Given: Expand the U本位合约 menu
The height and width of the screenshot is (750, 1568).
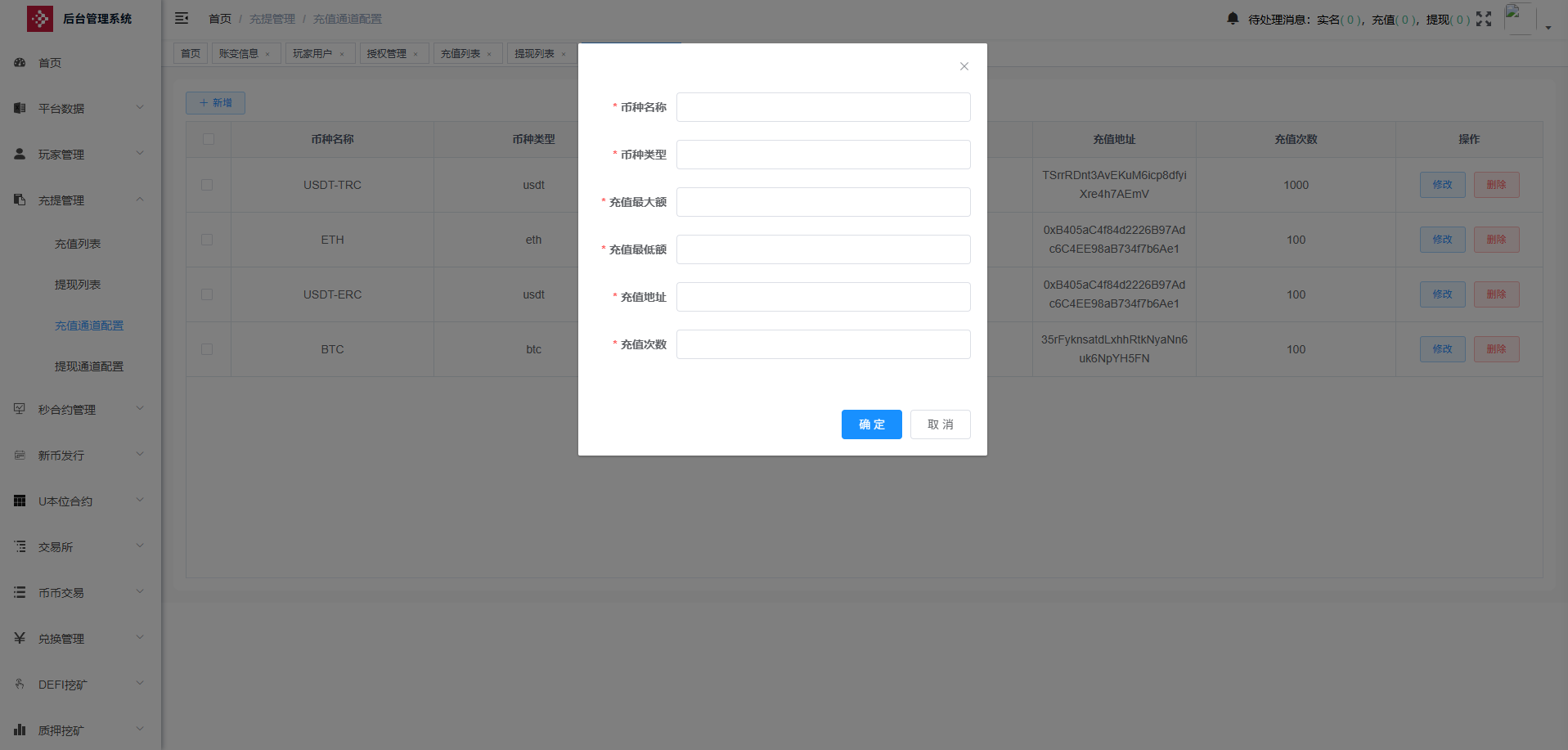Looking at the screenshot, I should point(140,500).
